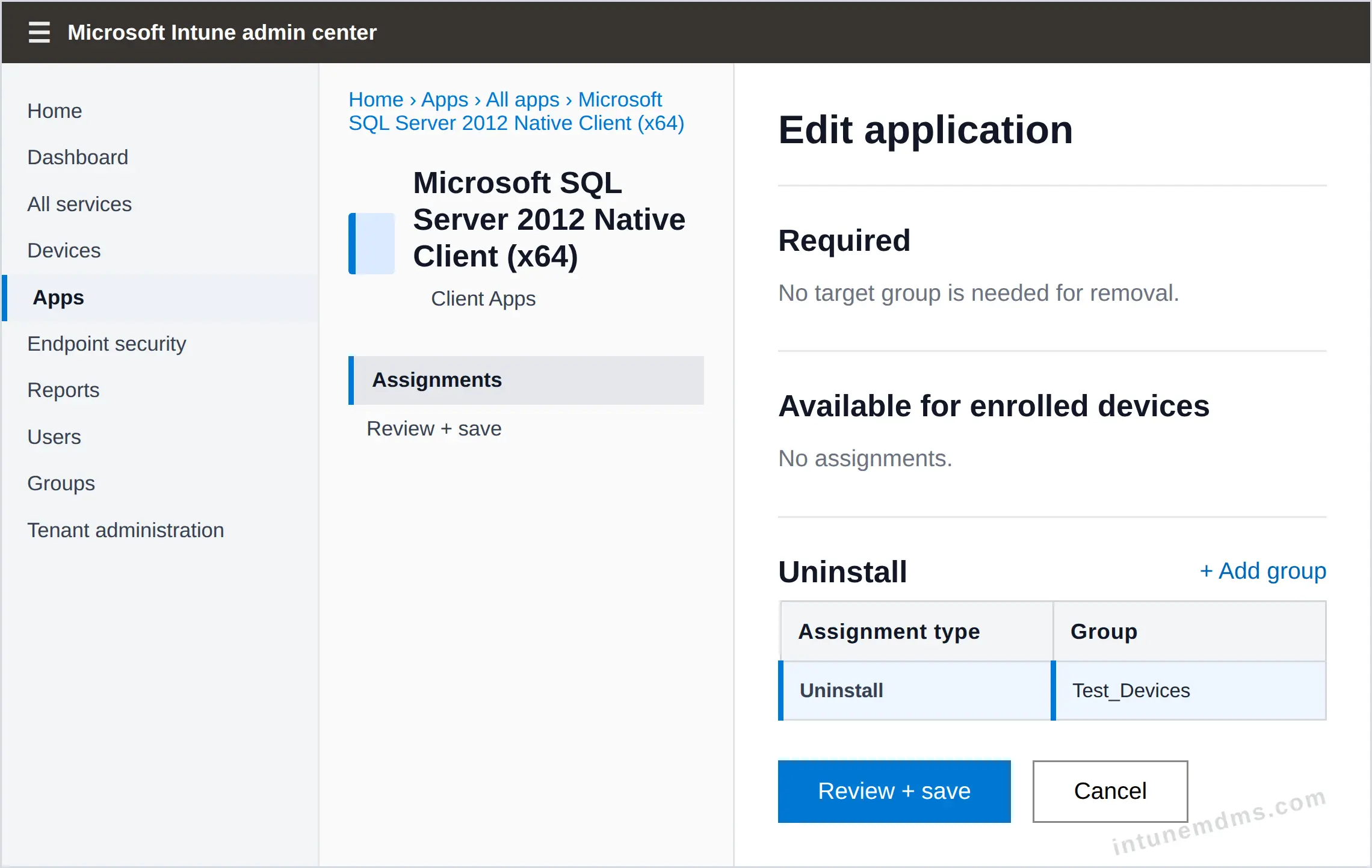1372x868 pixels.
Task: Click the No target group is needed text
Action: click(978, 293)
